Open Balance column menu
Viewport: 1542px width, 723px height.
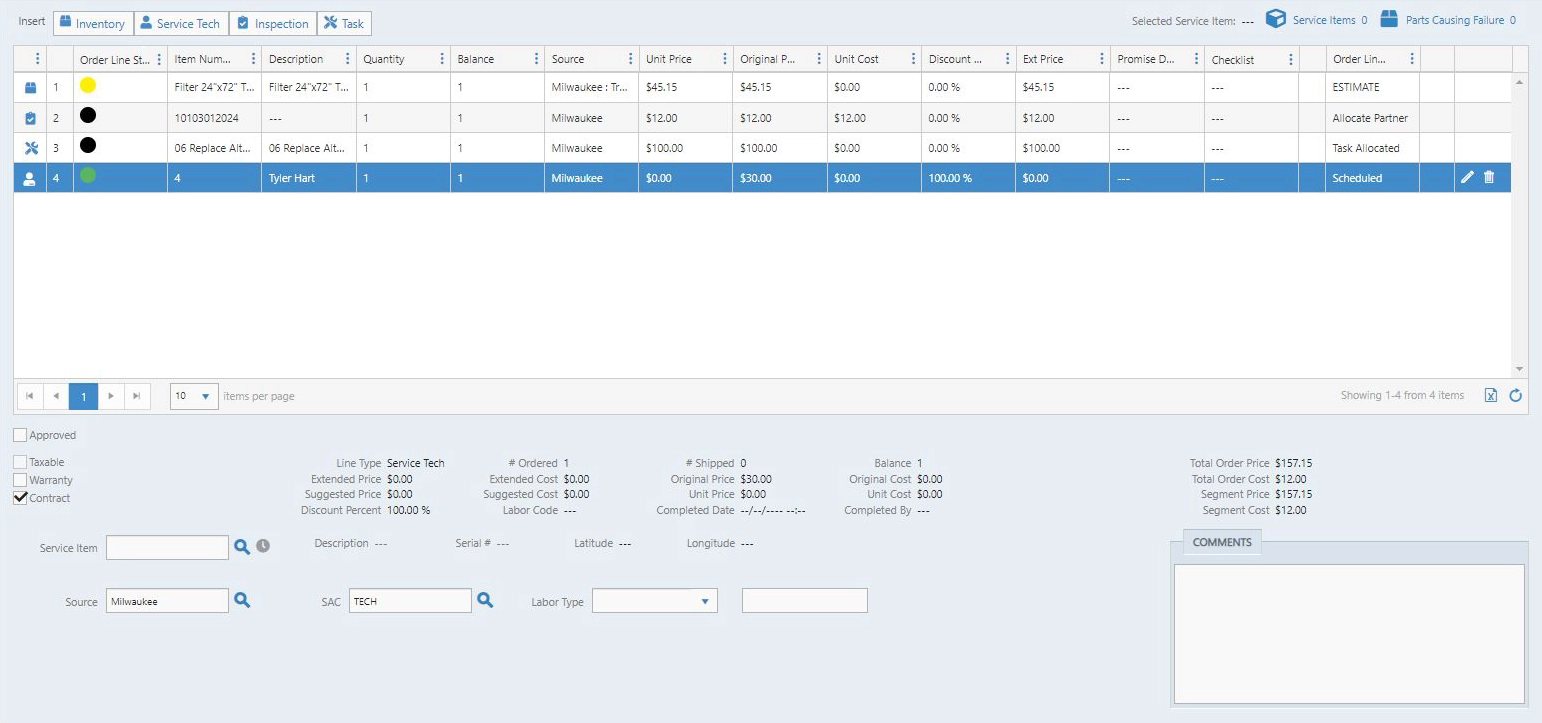tap(536, 59)
